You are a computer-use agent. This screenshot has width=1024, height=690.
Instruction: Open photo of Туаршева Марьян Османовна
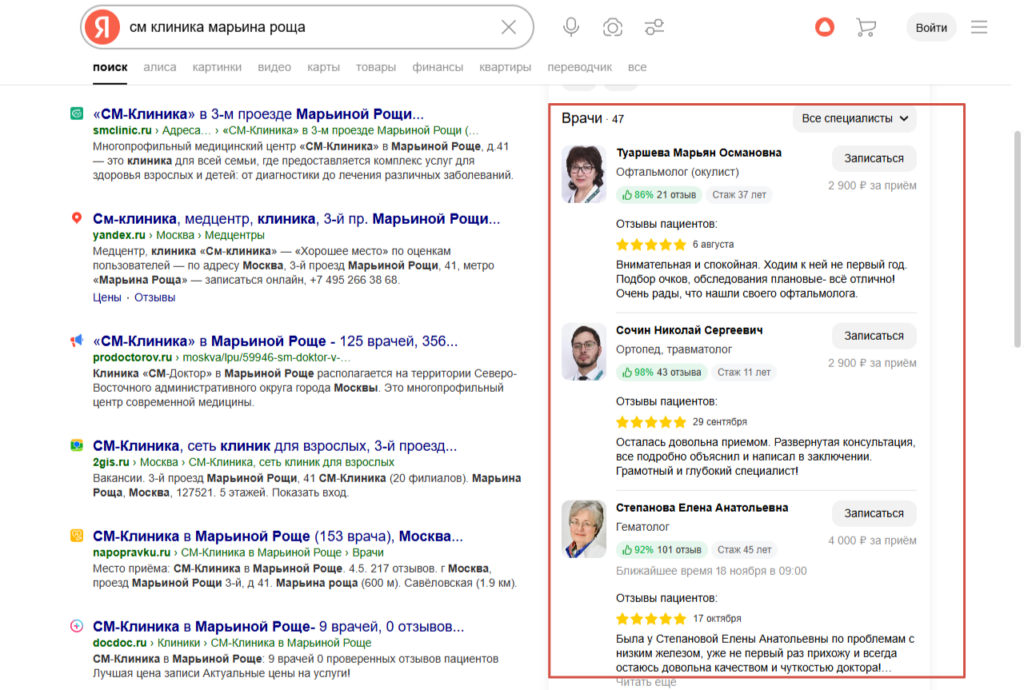pos(584,174)
